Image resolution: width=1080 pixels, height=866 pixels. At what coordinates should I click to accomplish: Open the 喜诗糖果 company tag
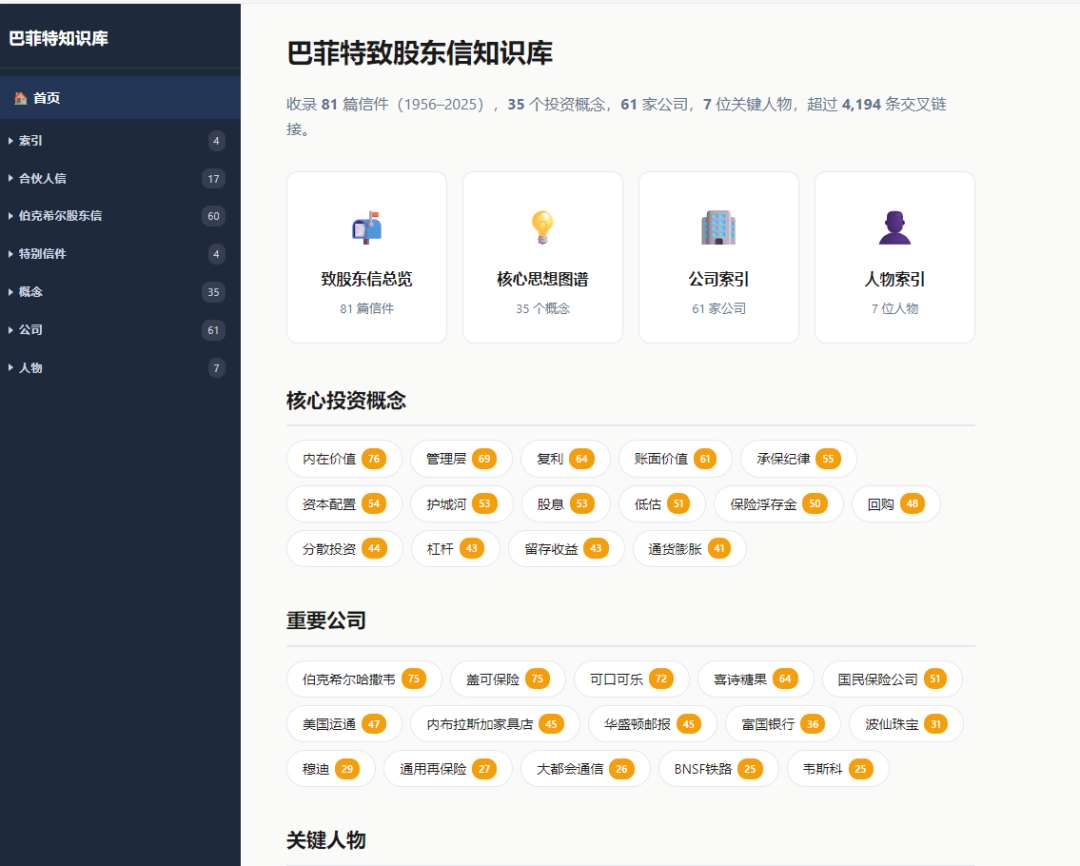click(x=756, y=679)
